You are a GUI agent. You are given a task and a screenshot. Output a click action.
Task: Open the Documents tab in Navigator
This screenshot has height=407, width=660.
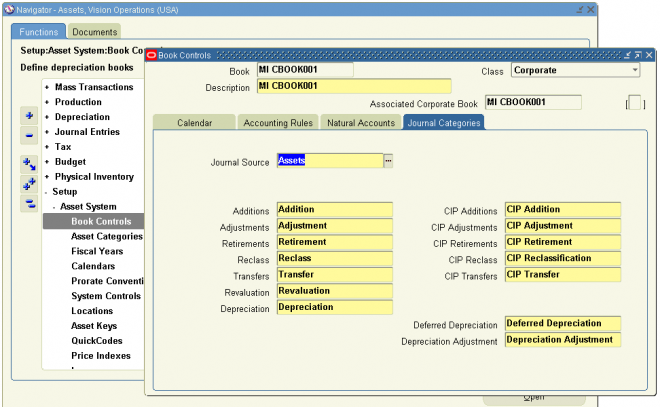pos(94,32)
